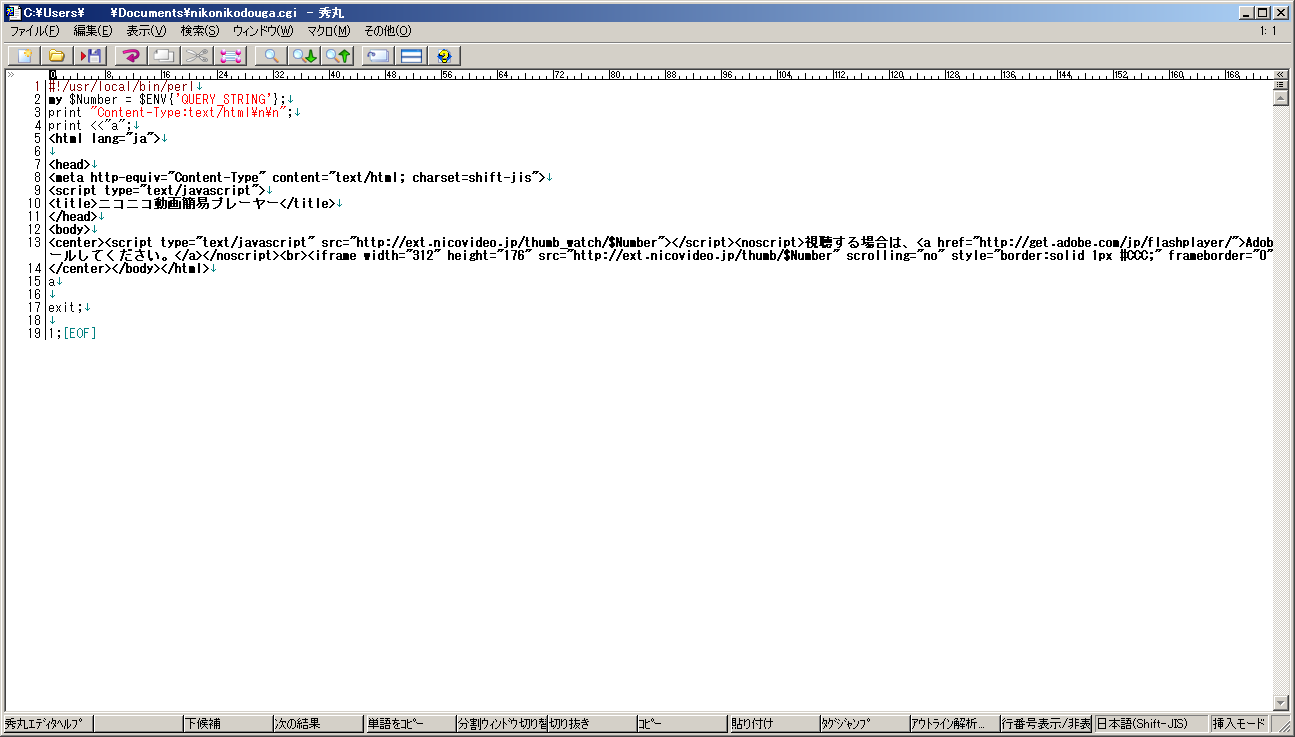The width and height of the screenshot is (1295, 737).
Task: Open search with the plain magnifier icon
Action: 271,56
